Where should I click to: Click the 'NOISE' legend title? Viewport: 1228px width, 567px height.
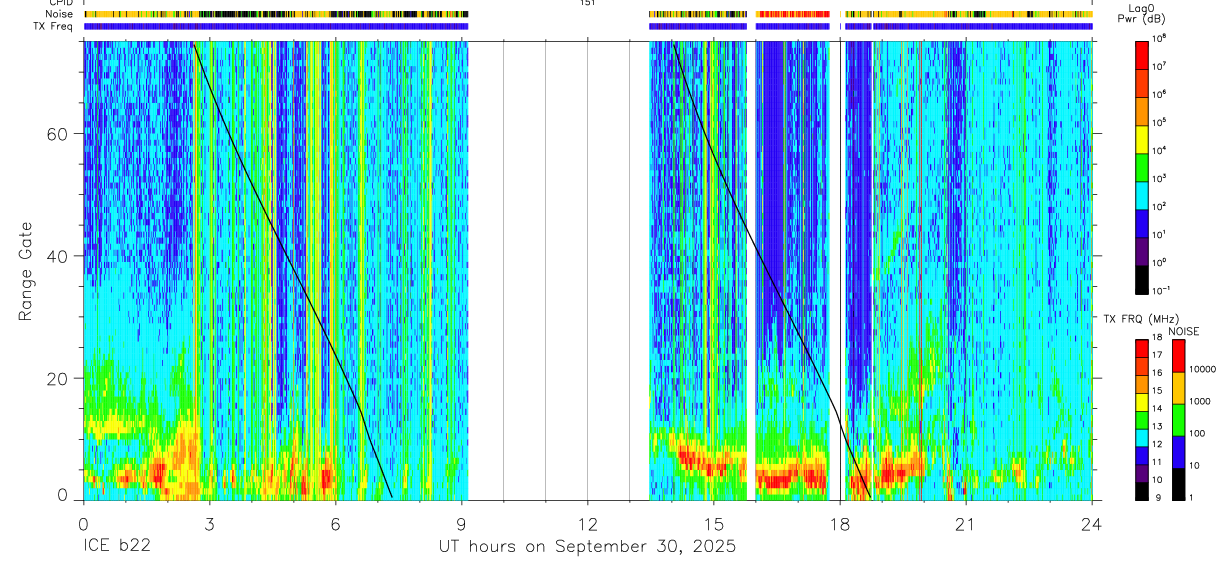(x=1183, y=332)
